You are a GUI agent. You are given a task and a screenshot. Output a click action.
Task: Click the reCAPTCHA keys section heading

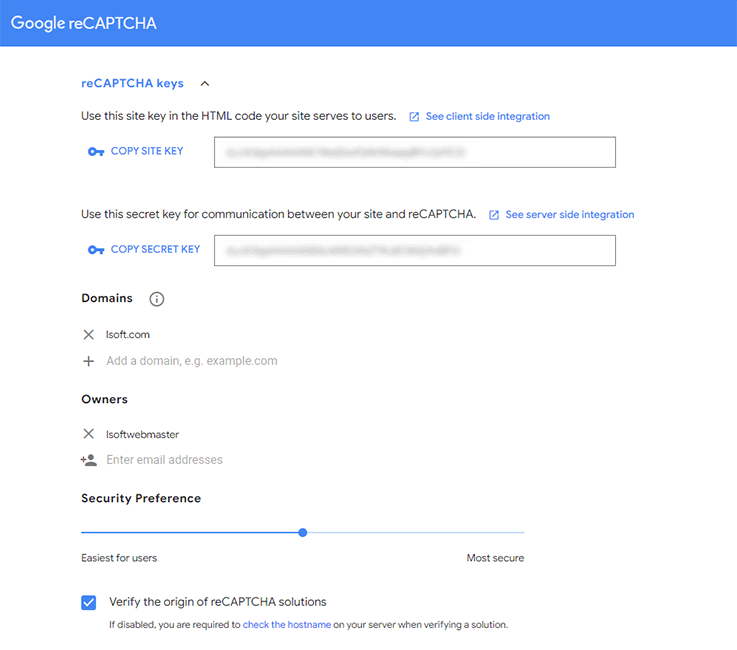pos(132,84)
